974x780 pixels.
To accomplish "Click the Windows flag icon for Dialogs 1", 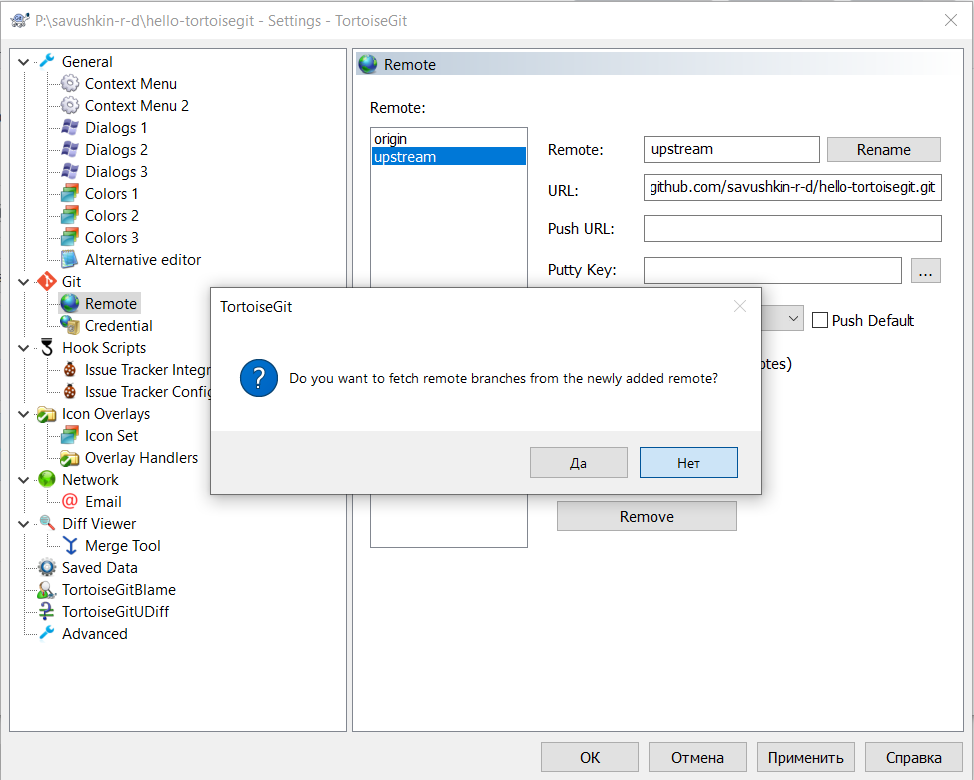I will 70,127.
